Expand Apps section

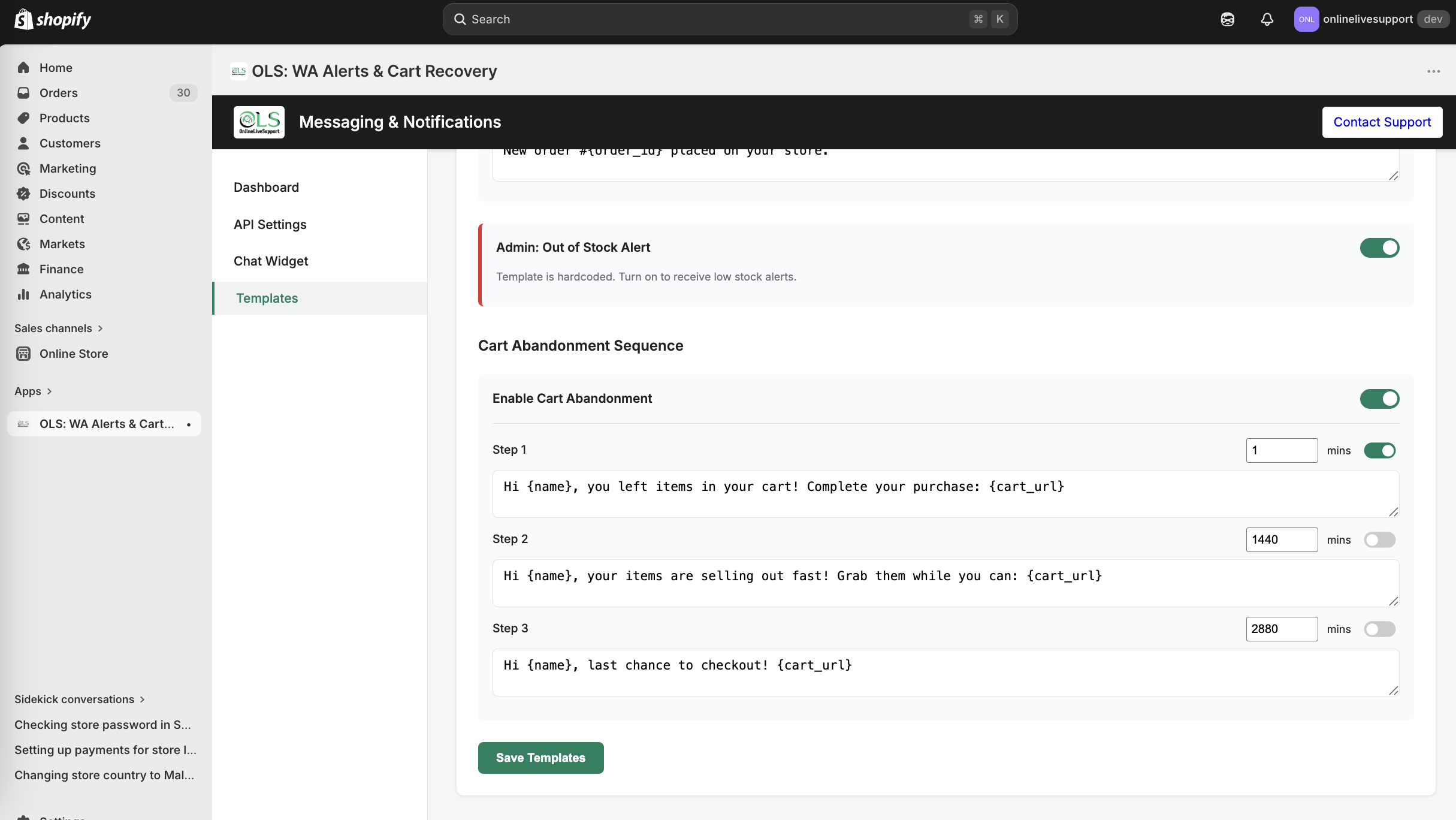(x=33, y=391)
